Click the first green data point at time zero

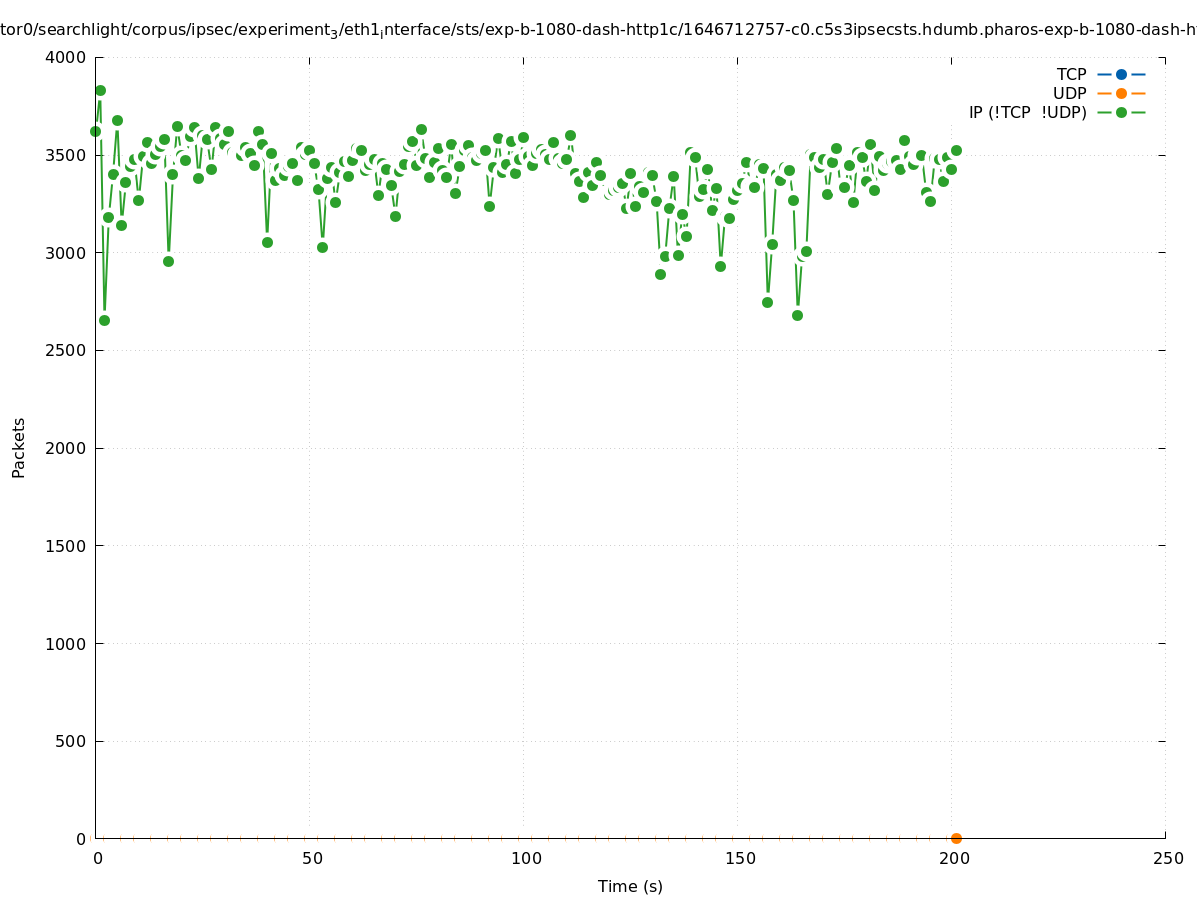pyautogui.click(x=96, y=131)
